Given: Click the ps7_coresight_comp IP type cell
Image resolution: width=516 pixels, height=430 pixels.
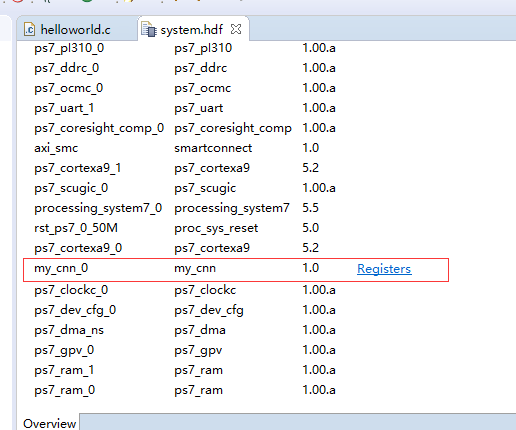Looking at the screenshot, I should coord(233,128).
